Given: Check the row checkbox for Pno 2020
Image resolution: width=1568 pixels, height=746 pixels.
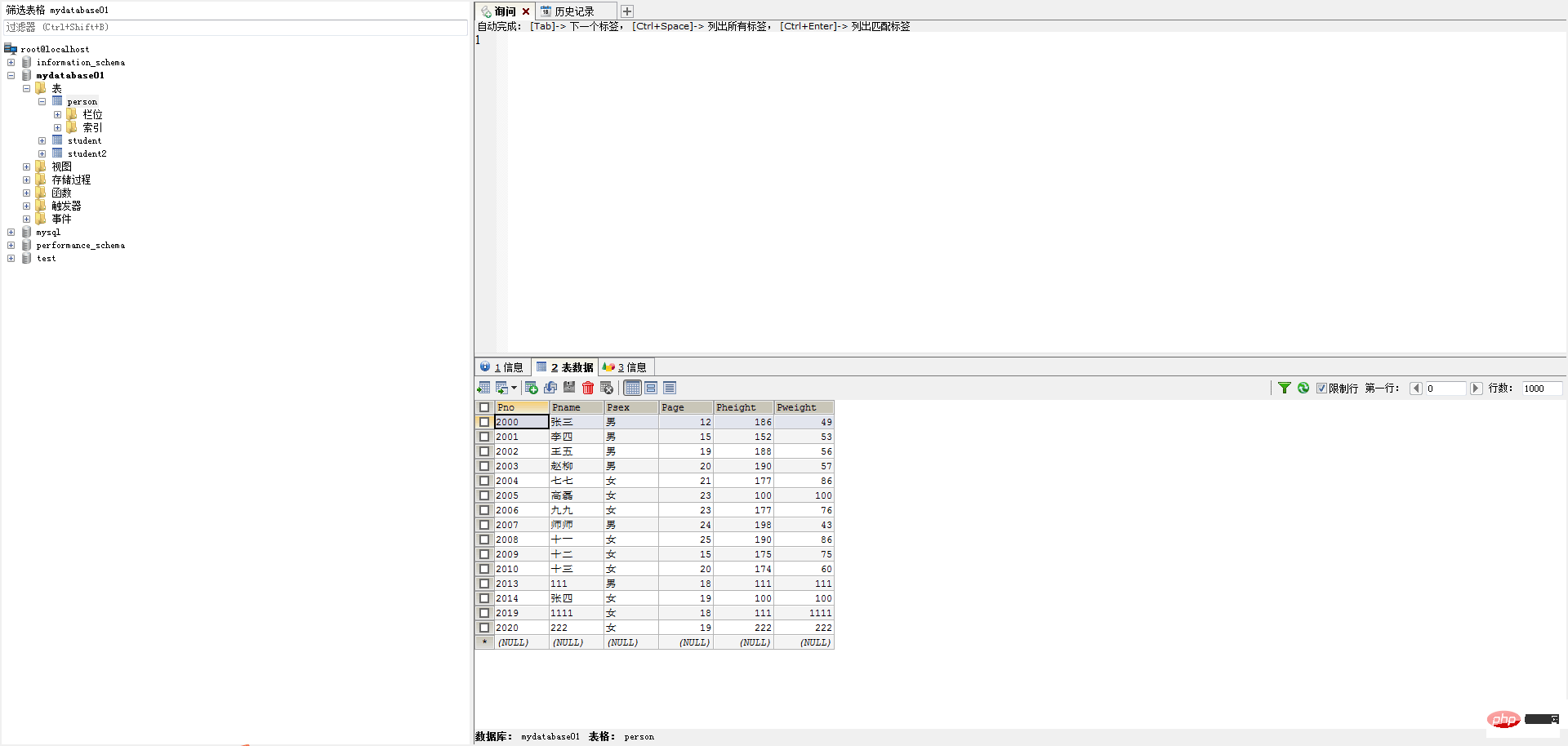Looking at the screenshot, I should tap(484, 628).
